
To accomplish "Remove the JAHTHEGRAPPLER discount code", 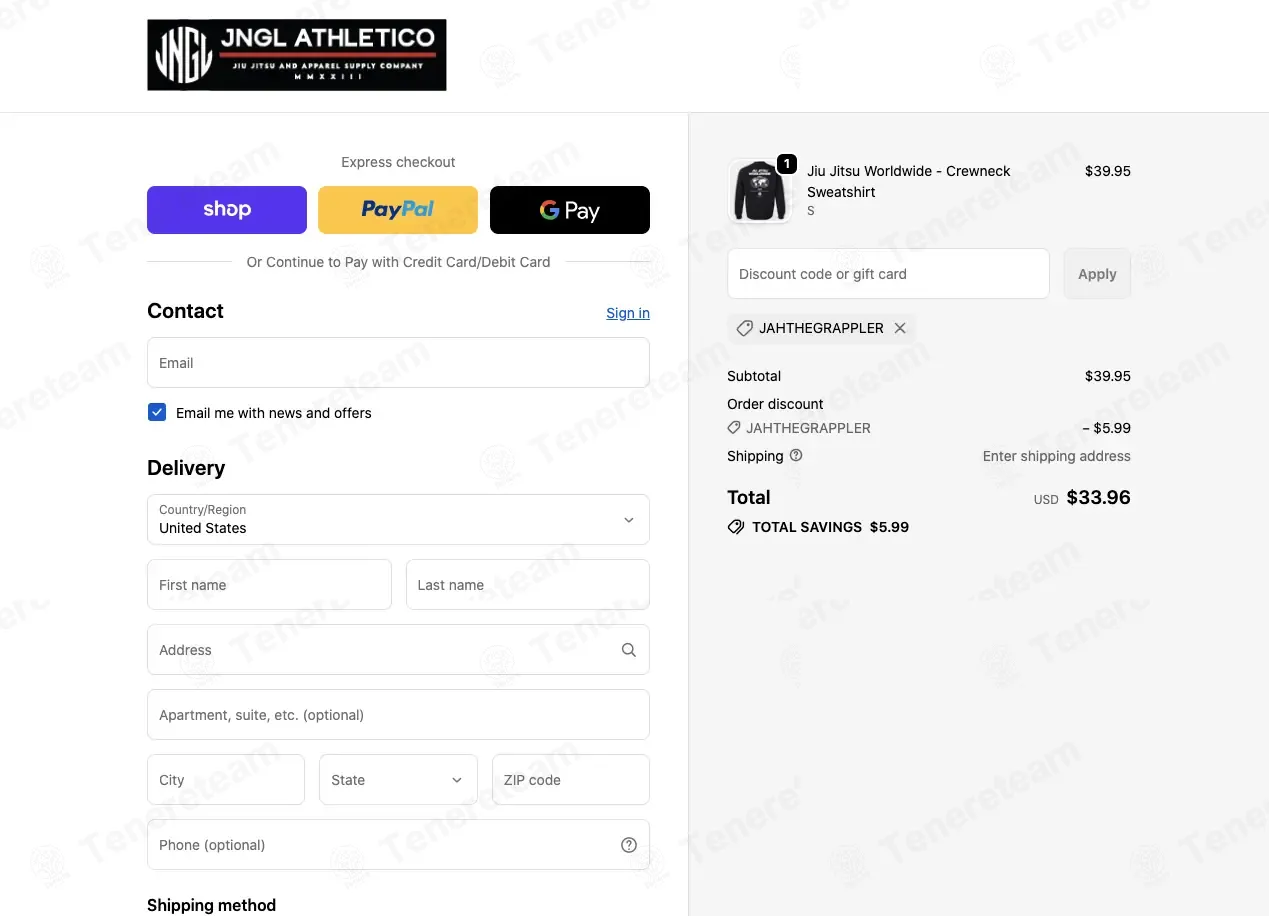I will (x=900, y=328).
